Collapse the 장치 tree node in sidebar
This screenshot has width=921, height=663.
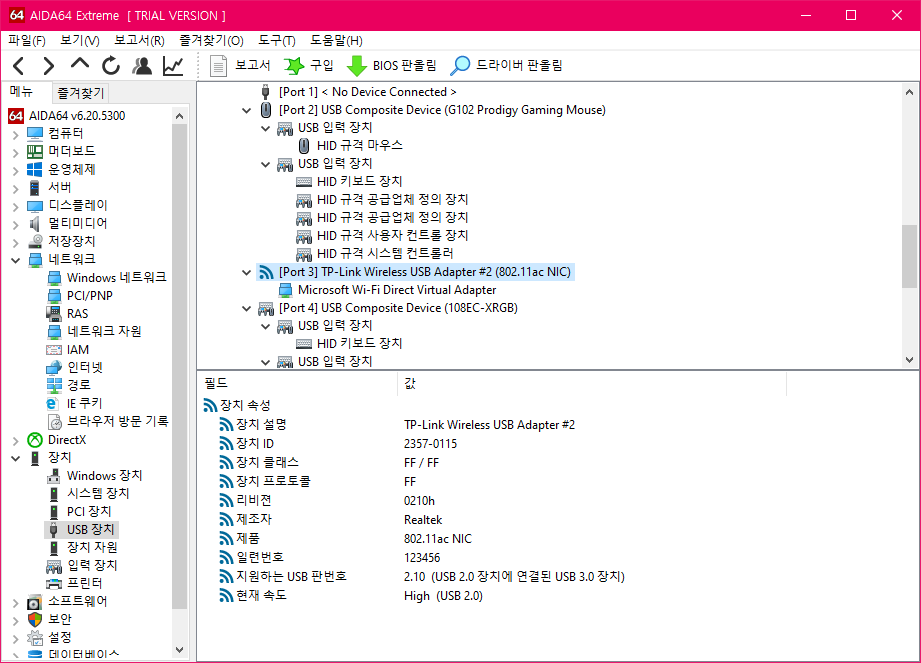15,458
